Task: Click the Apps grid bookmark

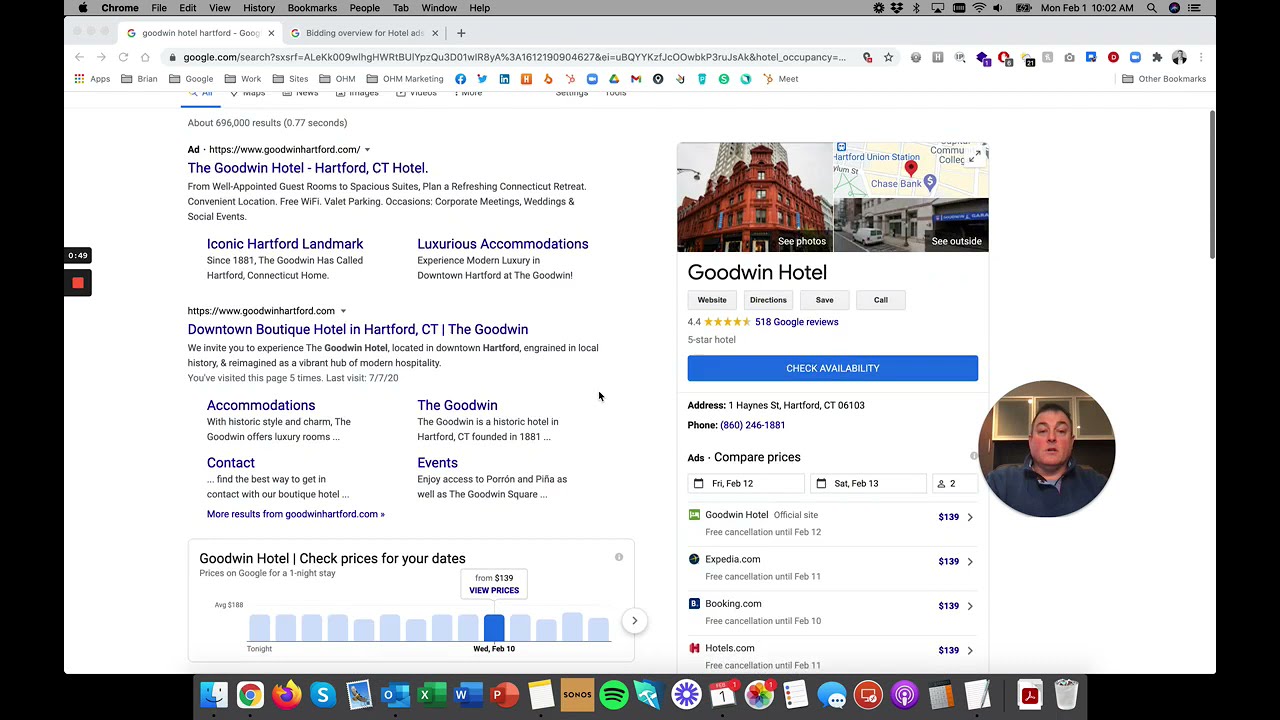Action: (91, 79)
